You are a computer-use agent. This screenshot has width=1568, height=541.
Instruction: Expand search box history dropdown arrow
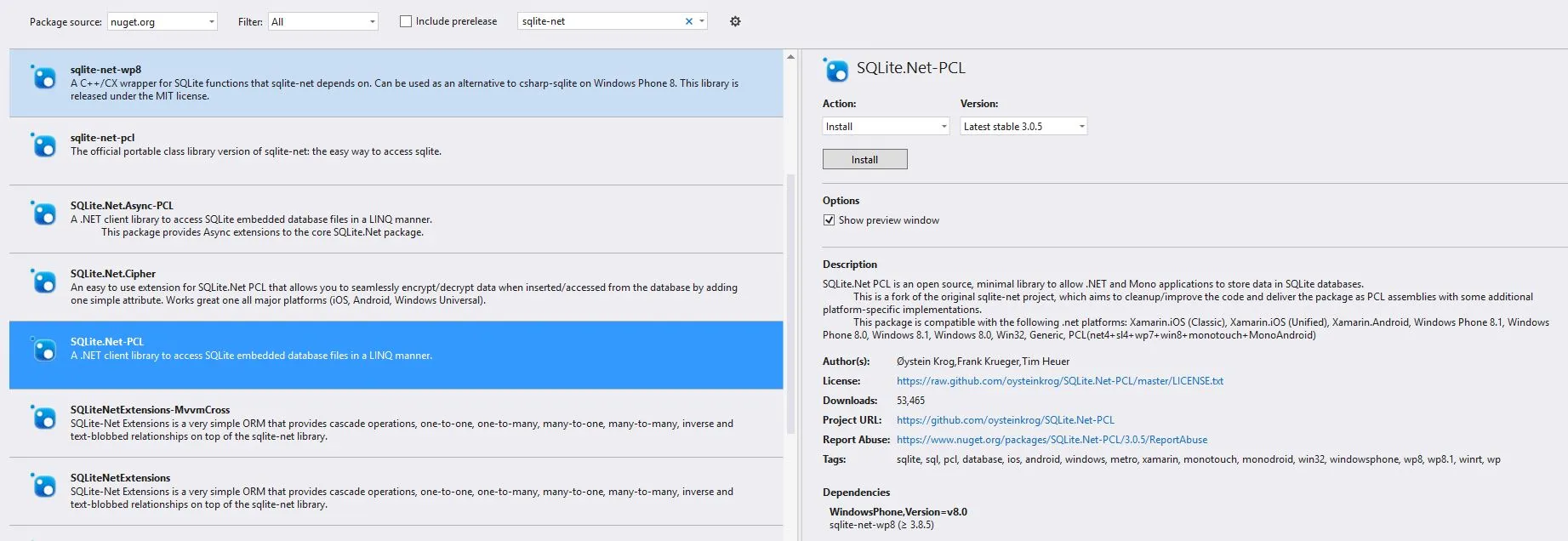tap(702, 21)
